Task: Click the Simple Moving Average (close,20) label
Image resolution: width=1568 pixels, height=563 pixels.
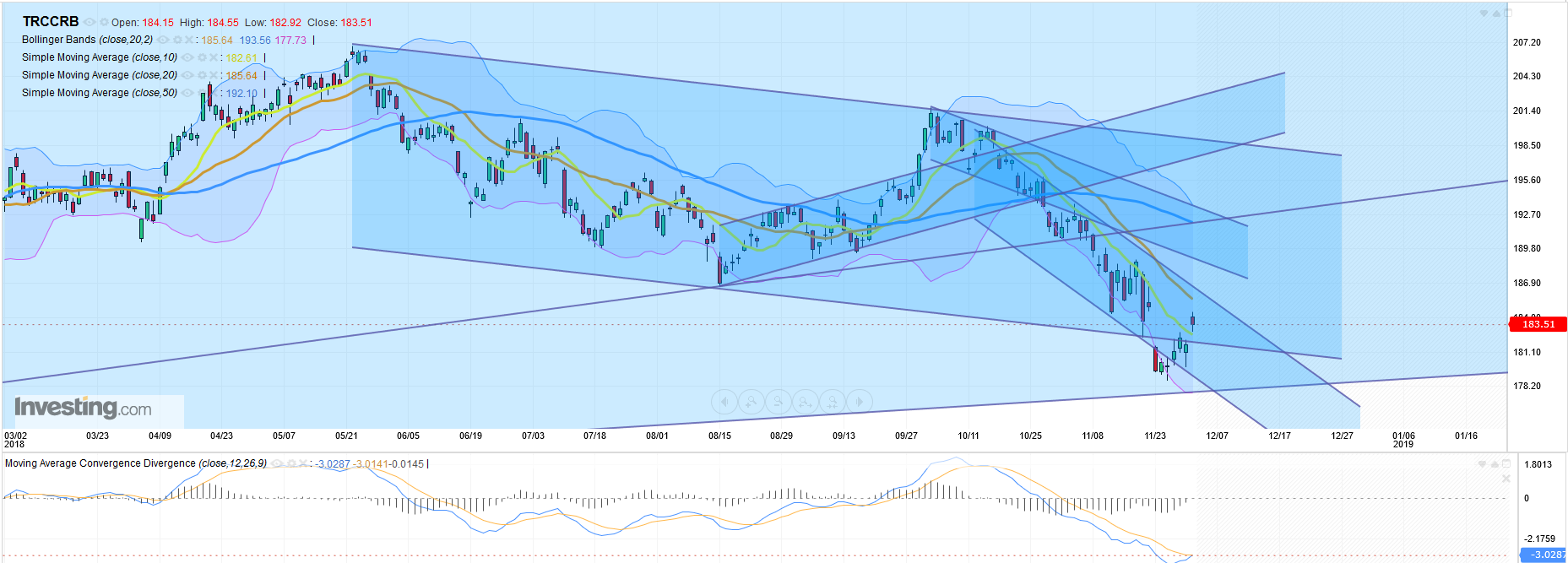Action: (100, 75)
